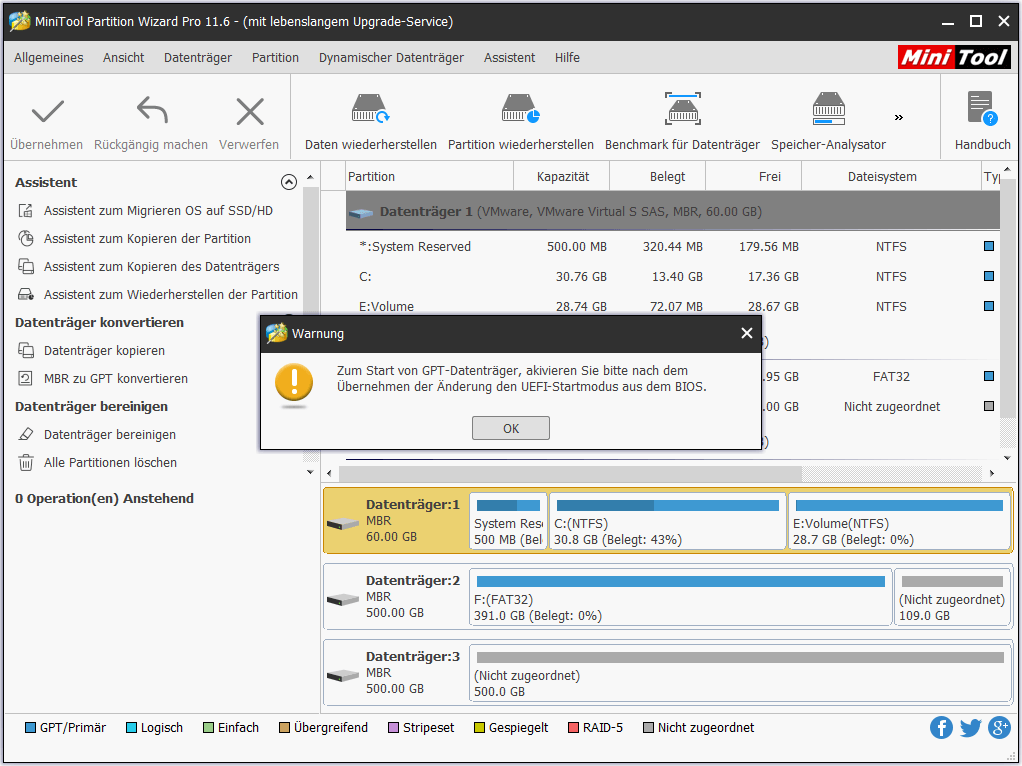
Task: Open Google+ social link icon
Action: tap(999, 727)
